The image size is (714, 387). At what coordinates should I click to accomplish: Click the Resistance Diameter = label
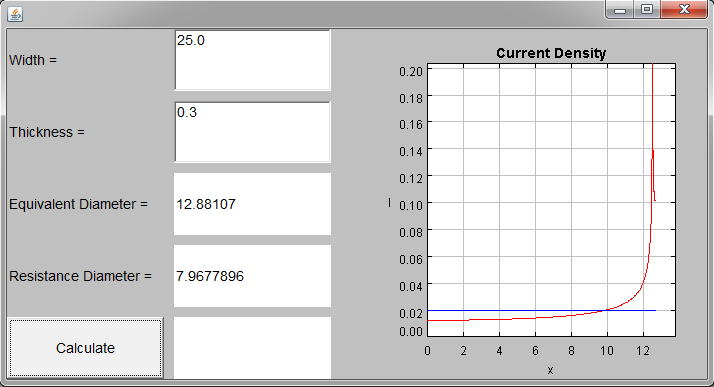[80, 276]
